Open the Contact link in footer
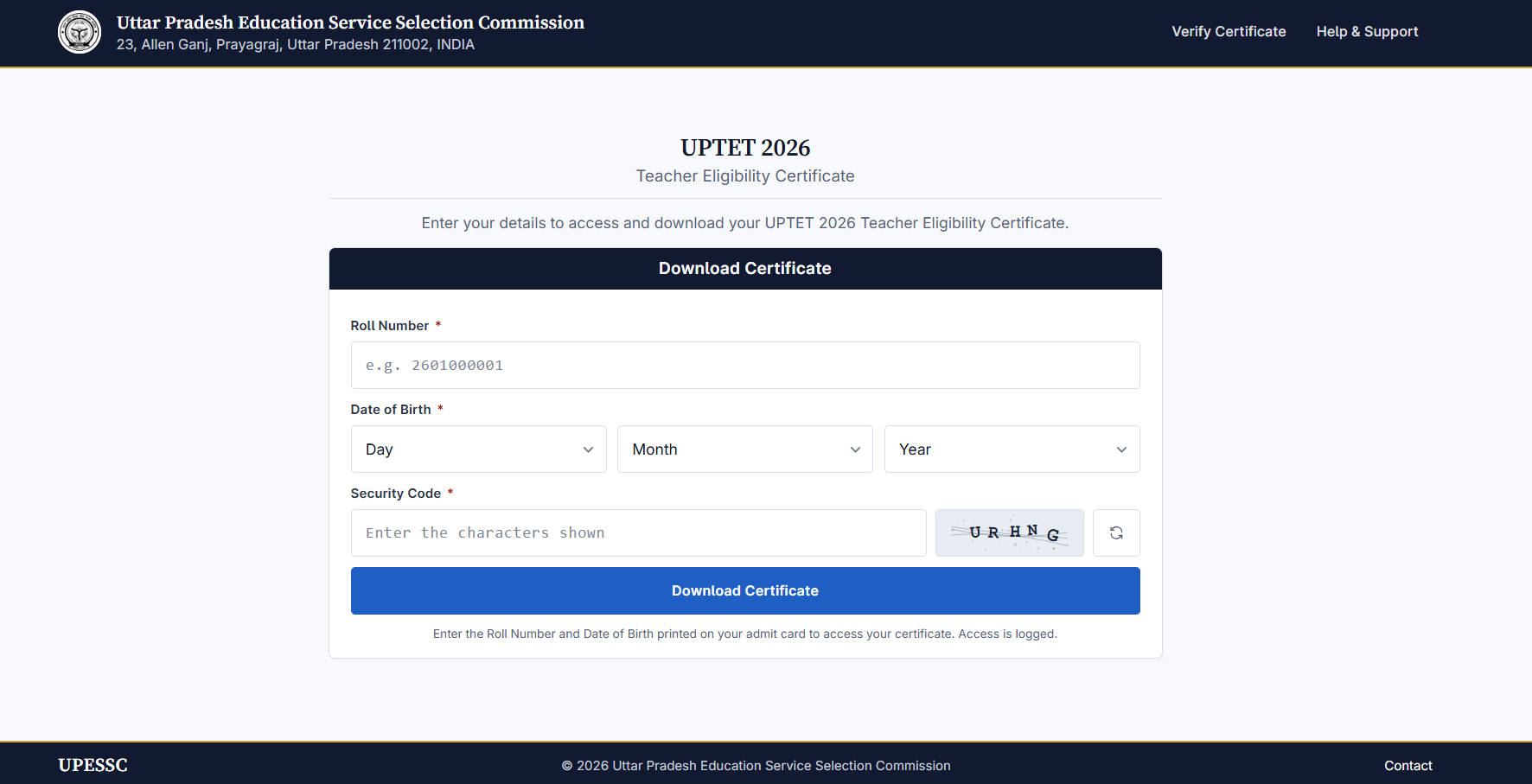 (1408, 766)
